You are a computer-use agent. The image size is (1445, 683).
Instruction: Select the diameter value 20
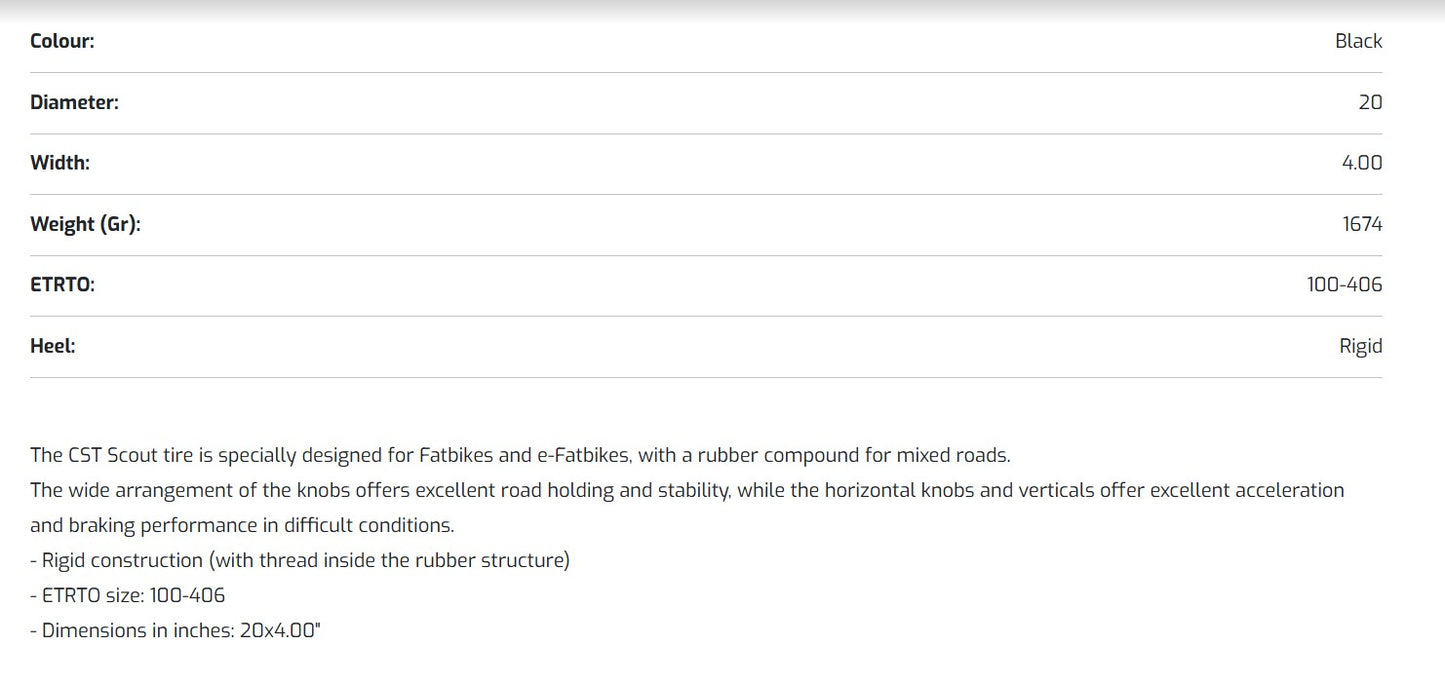click(1370, 102)
